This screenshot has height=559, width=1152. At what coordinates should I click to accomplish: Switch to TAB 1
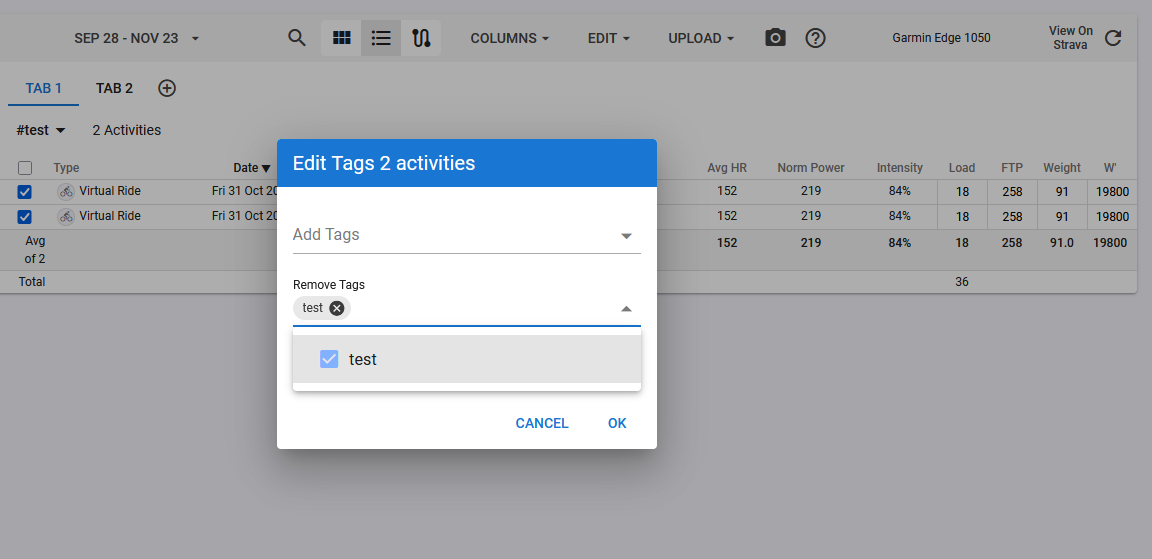click(43, 88)
